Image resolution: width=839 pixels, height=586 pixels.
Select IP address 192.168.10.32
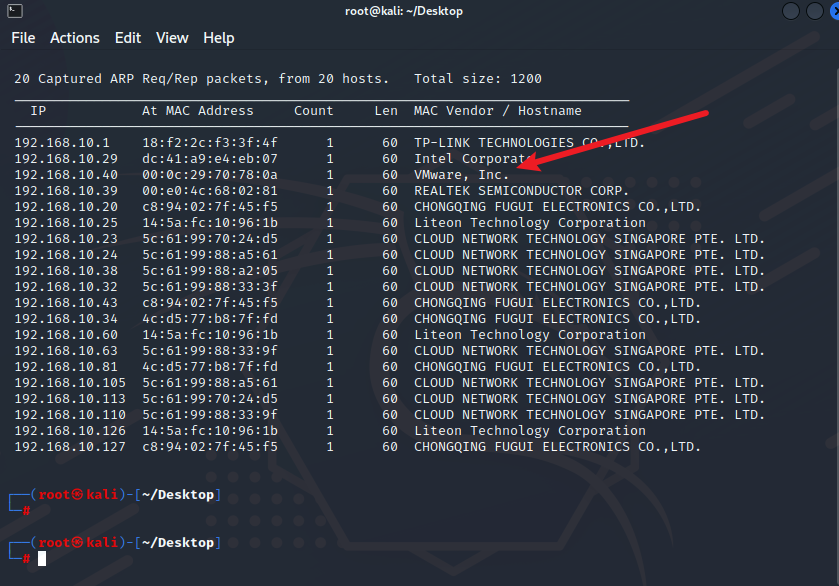[x=66, y=287]
